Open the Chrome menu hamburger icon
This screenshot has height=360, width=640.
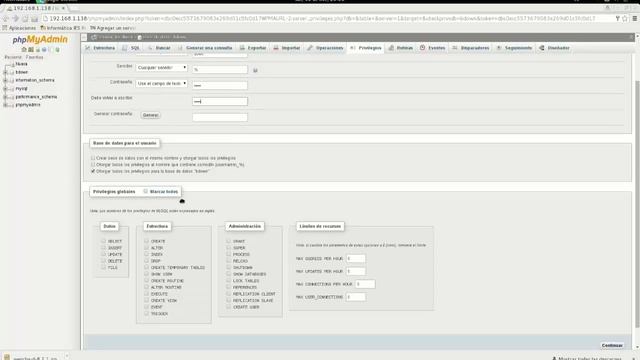click(635, 19)
